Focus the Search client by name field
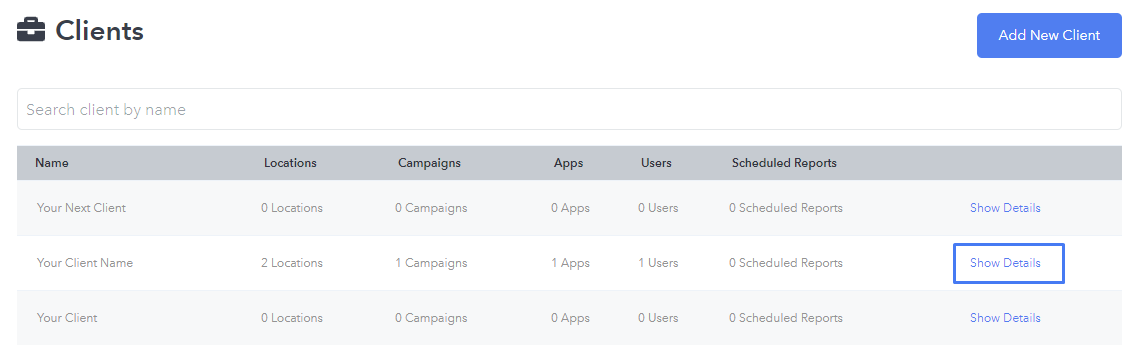This screenshot has height=363, width=1134. tap(569, 109)
